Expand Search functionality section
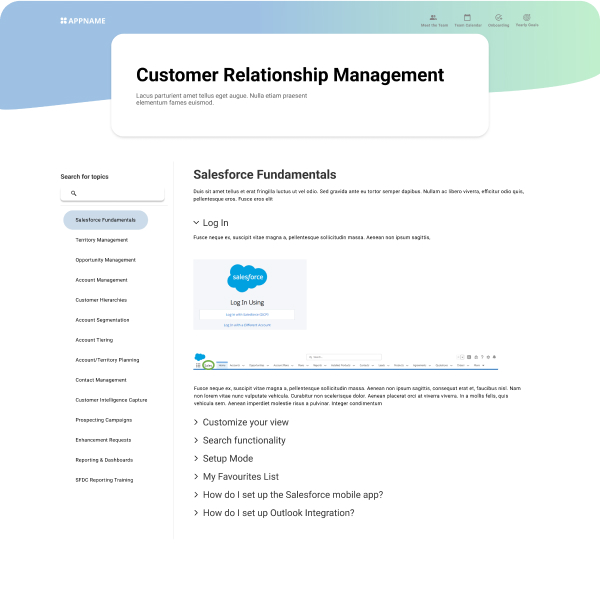This screenshot has width=600, height=590. point(240,440)
